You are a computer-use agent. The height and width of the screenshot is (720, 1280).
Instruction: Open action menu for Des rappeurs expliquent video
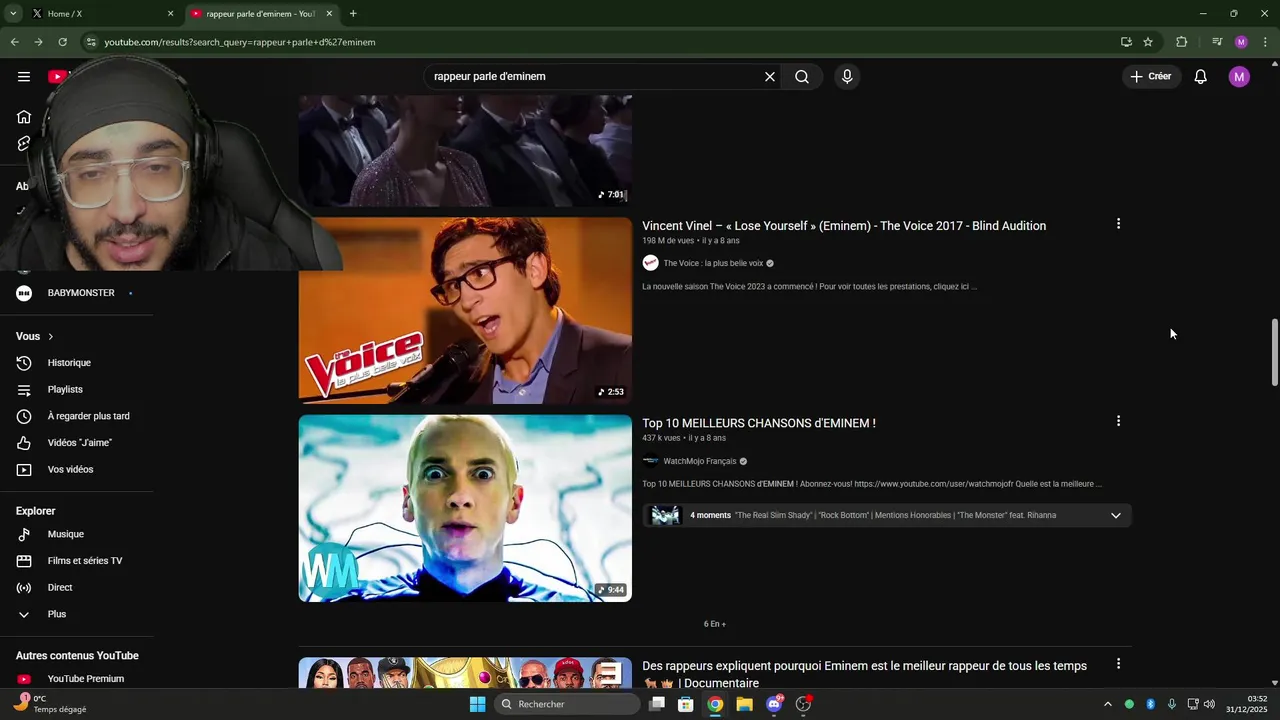pyautogui.click(x=1118, y=664)
